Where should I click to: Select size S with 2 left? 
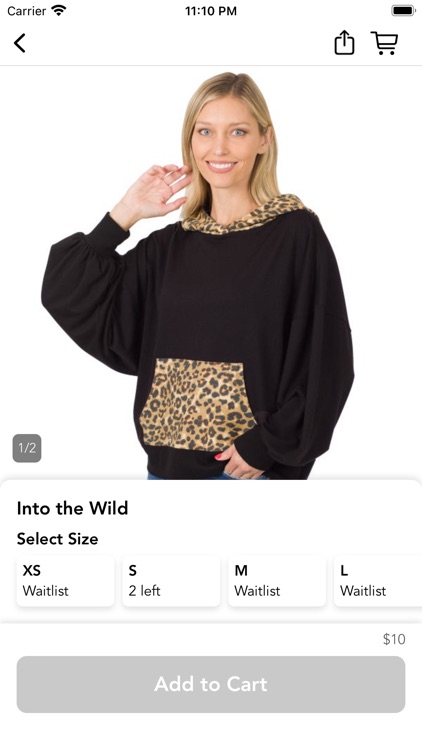171,581
